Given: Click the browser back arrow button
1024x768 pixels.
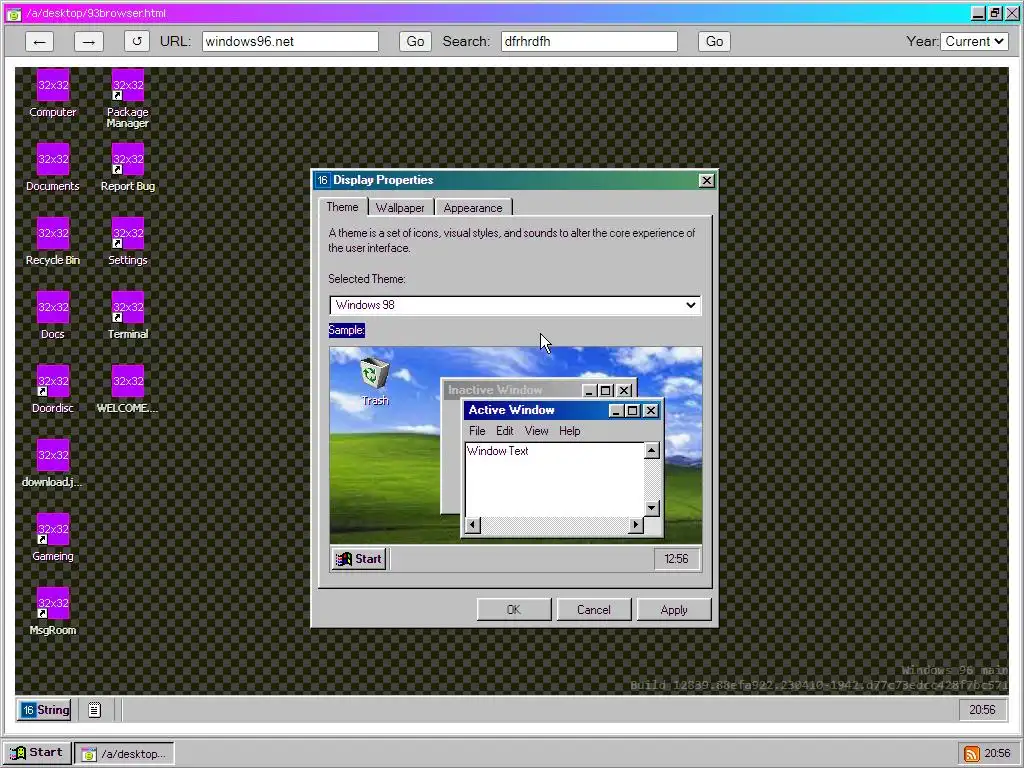Looking at the screenshot, I should click(x=39, y=42).
